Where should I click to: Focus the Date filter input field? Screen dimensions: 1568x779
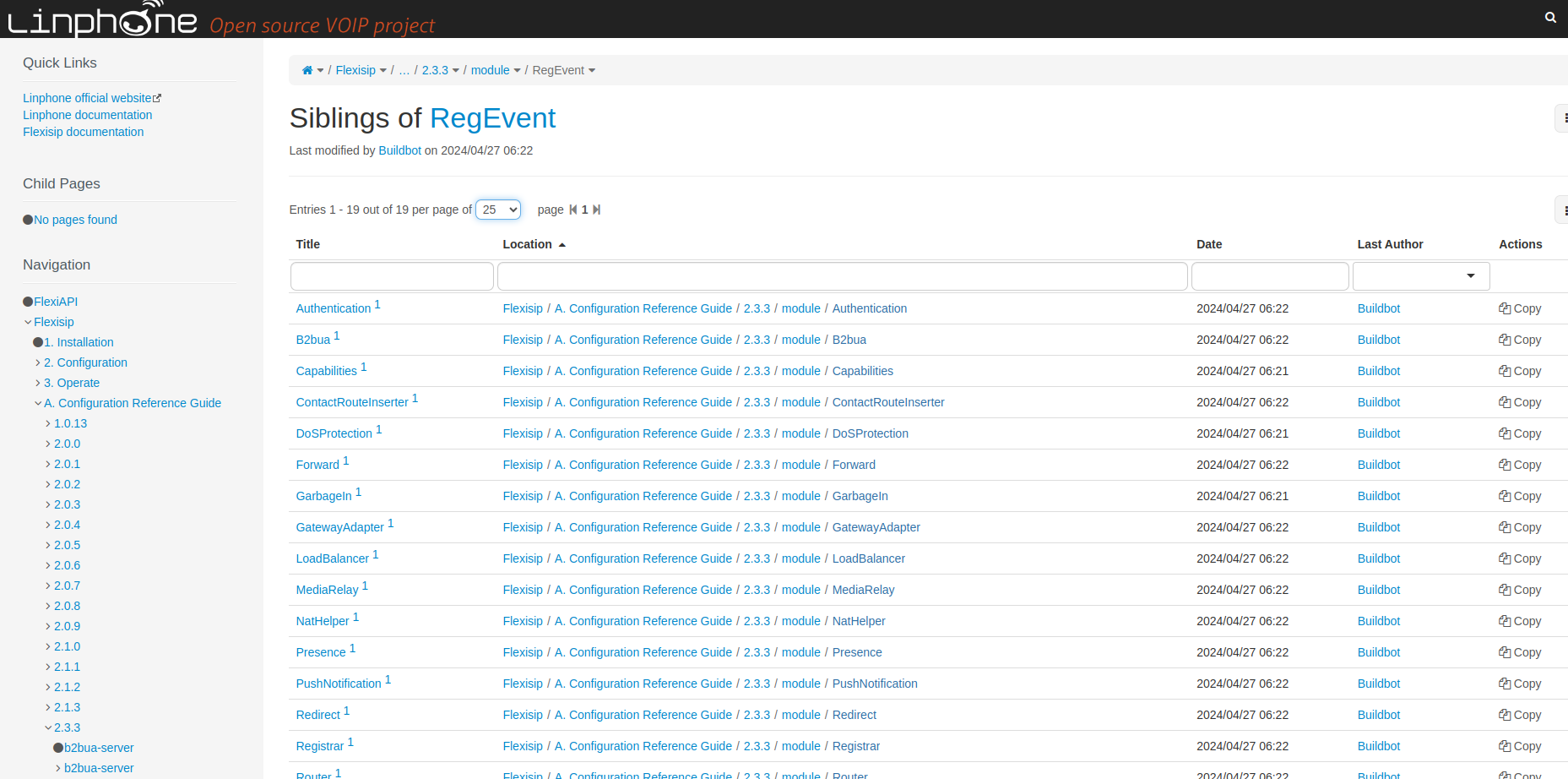click(x=1270, y=276)
